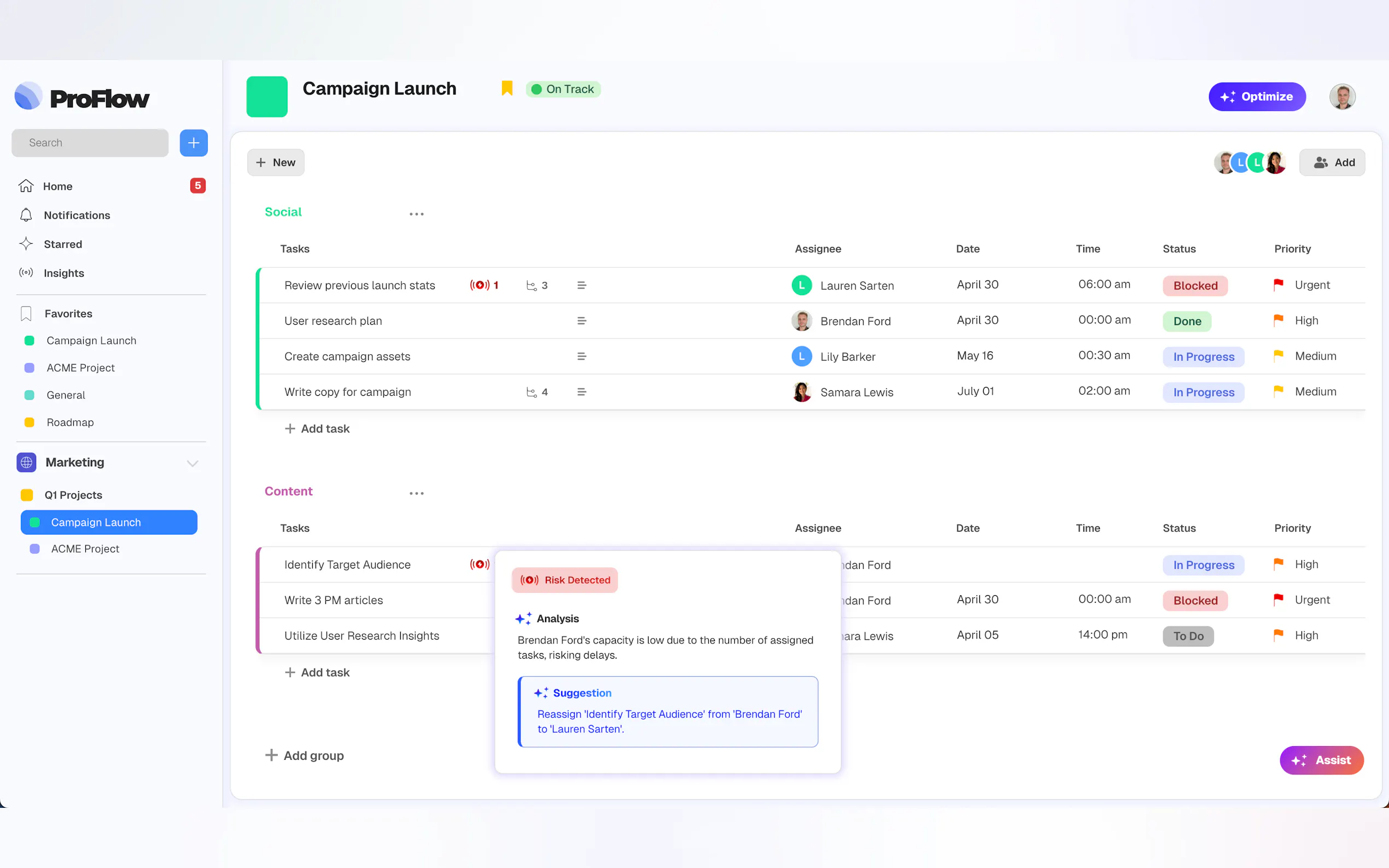1389x868 pixels.
Task: Open Notifications from the sidebar
Action: point(77,215)
